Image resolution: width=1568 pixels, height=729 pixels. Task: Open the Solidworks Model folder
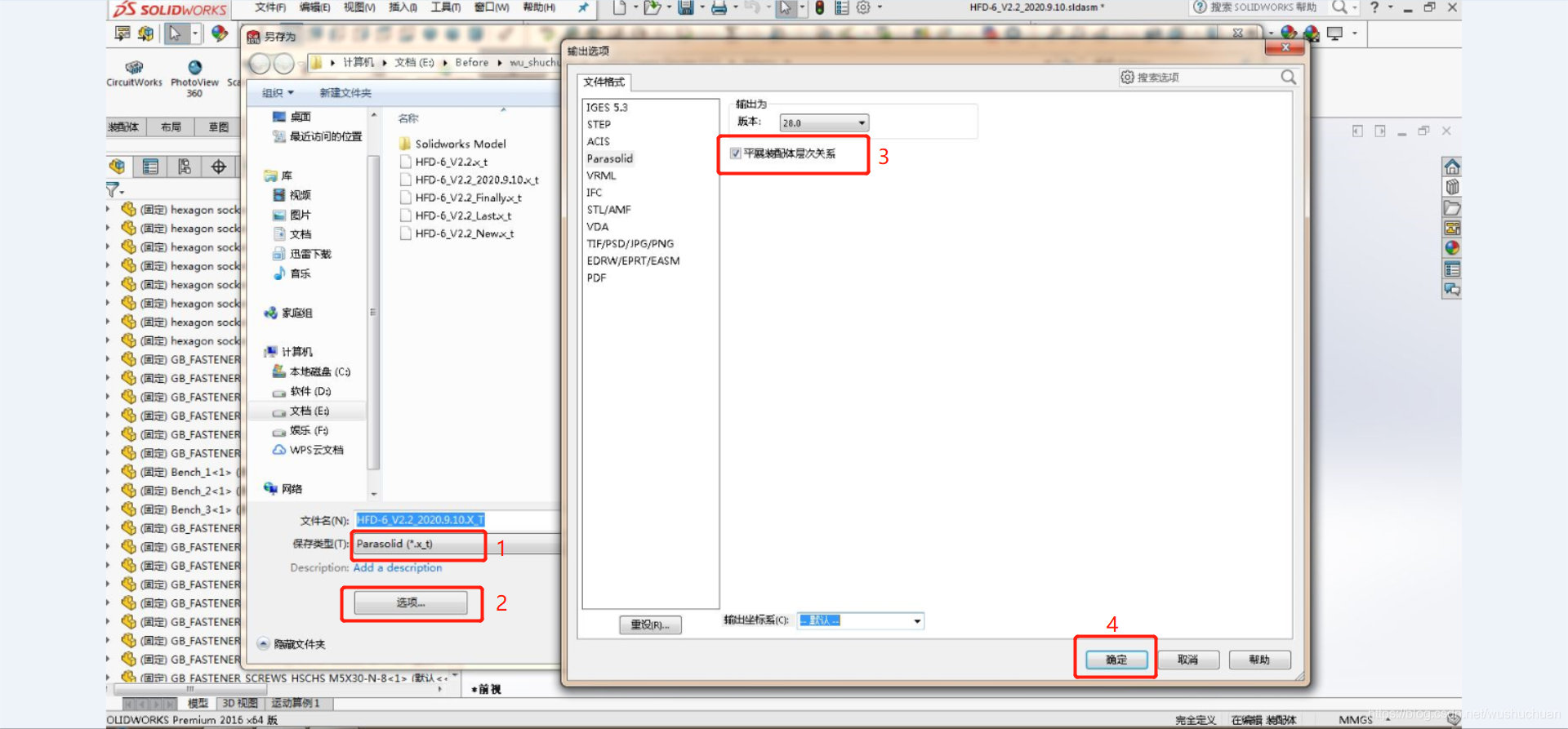(453, 144)
